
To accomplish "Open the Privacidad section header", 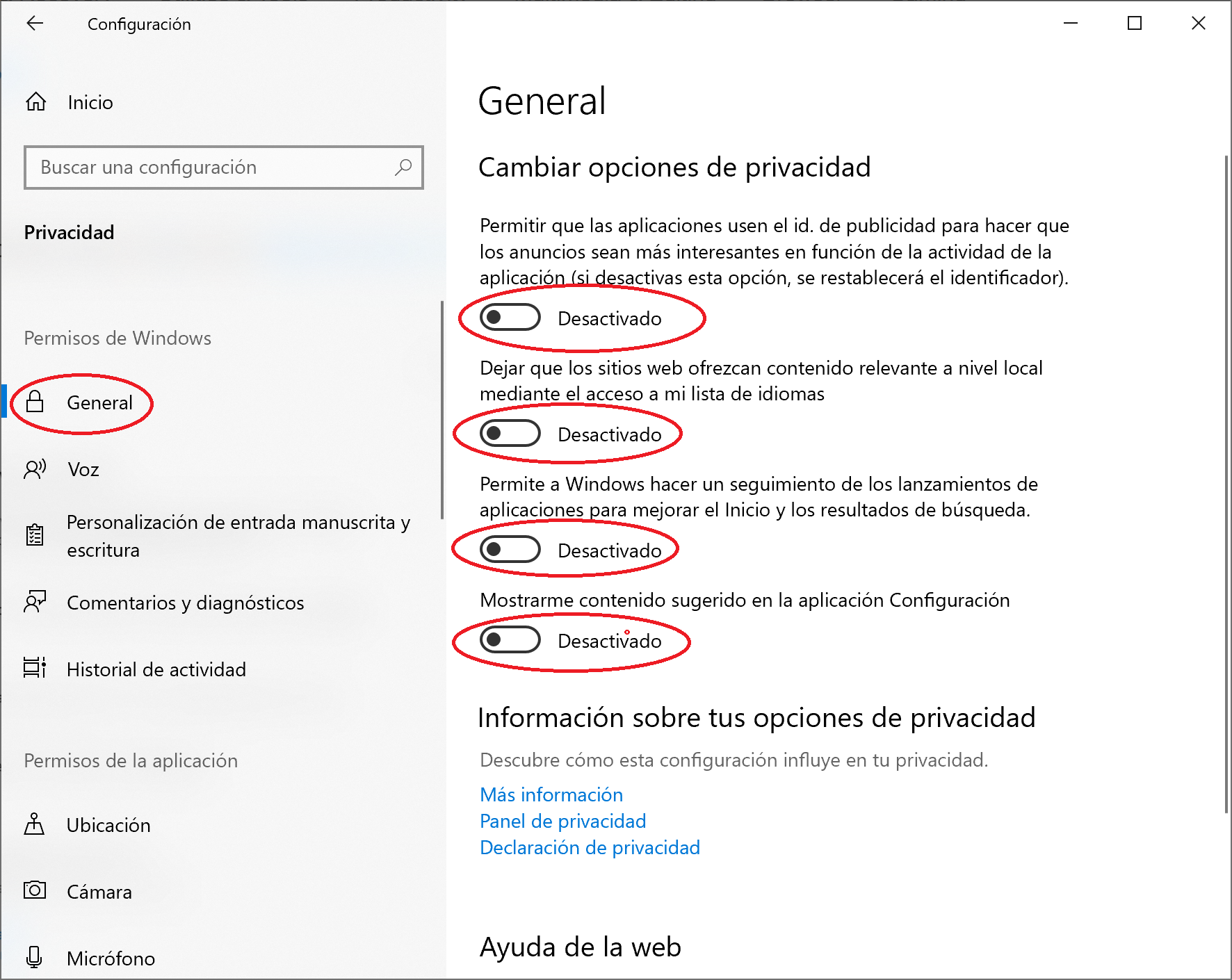I will (69, 232).
